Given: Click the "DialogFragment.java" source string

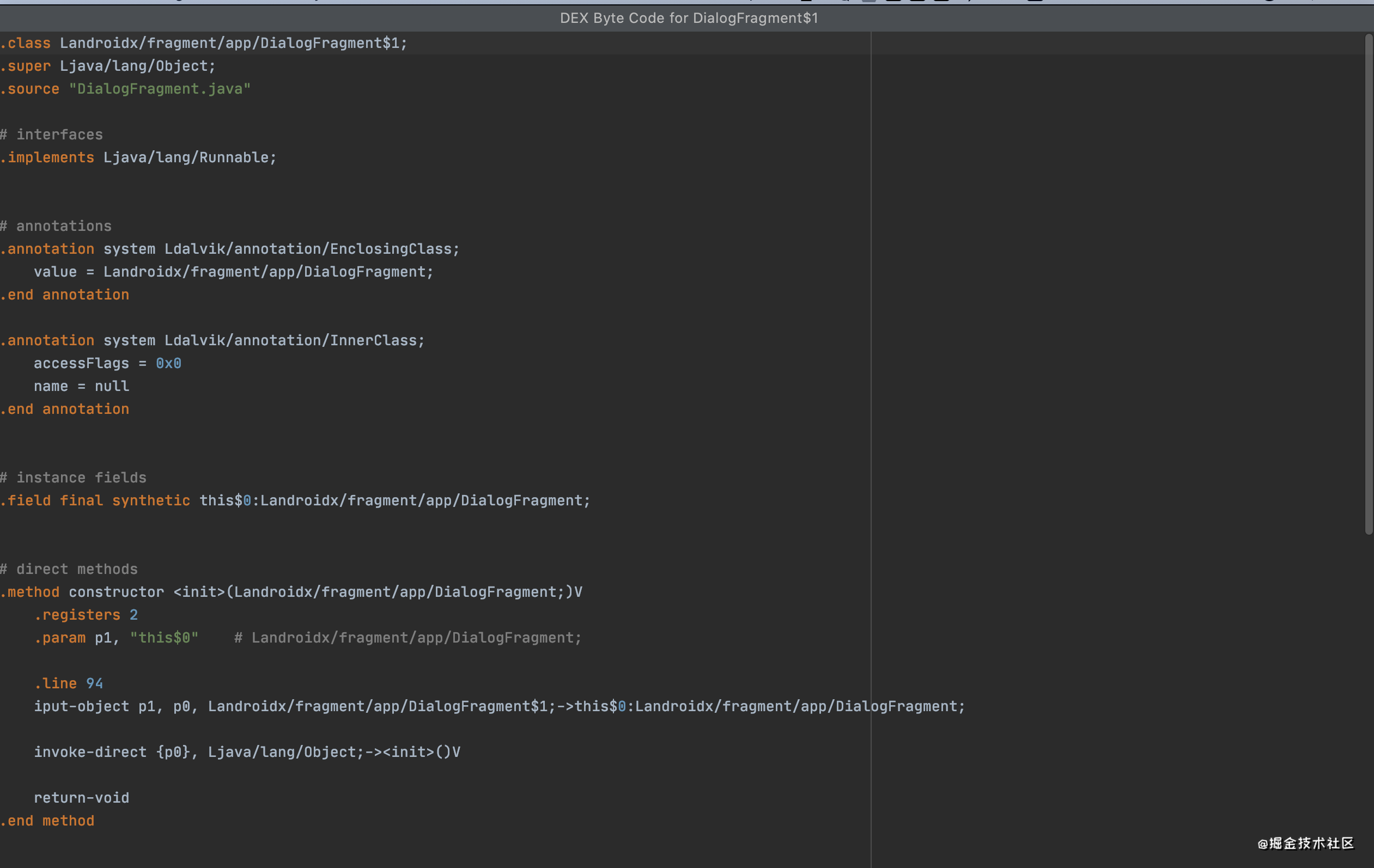Looking at the screenshot, I should coord(159,89).
